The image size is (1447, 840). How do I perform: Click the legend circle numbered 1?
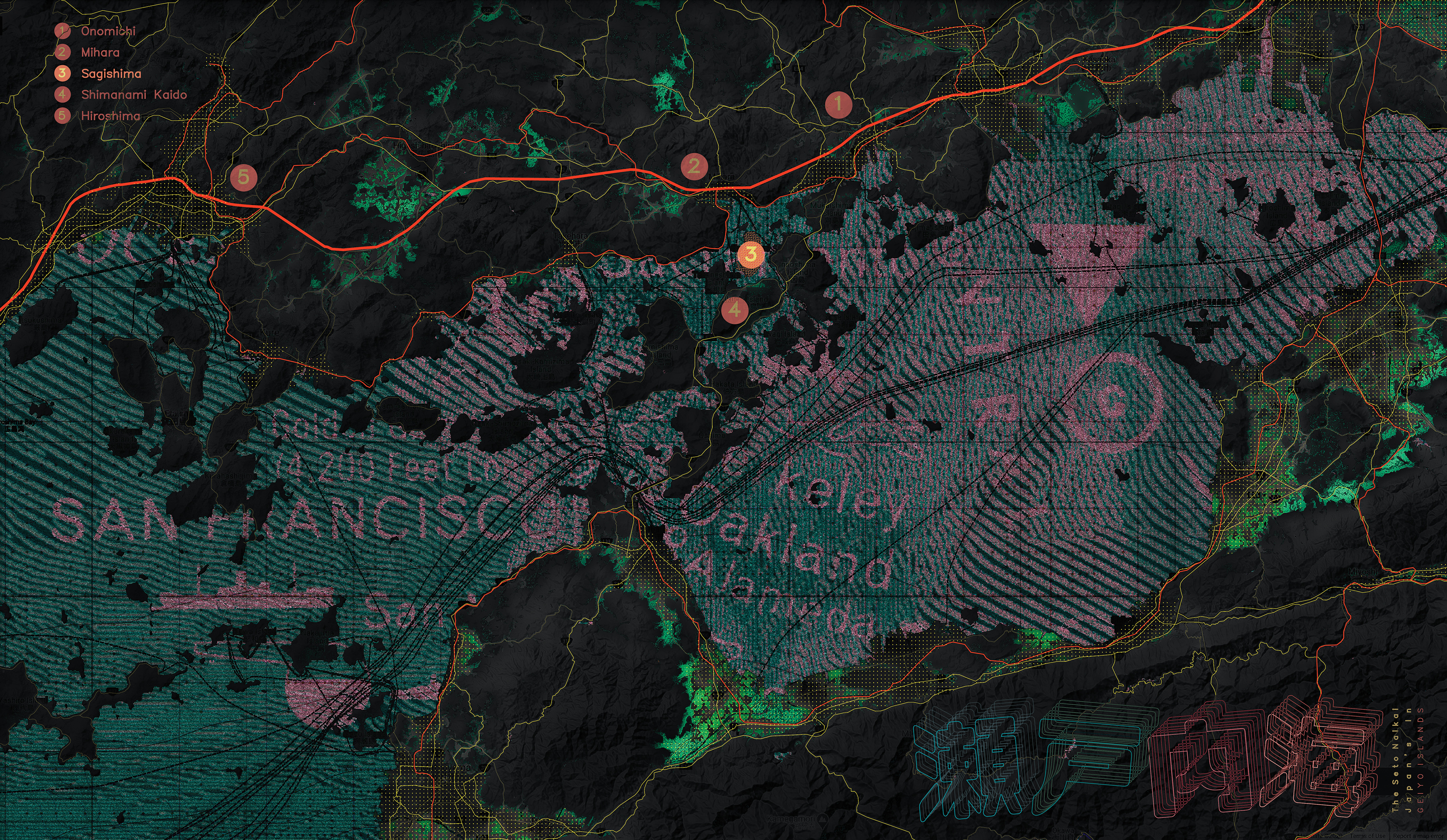[x=62, y=31]
